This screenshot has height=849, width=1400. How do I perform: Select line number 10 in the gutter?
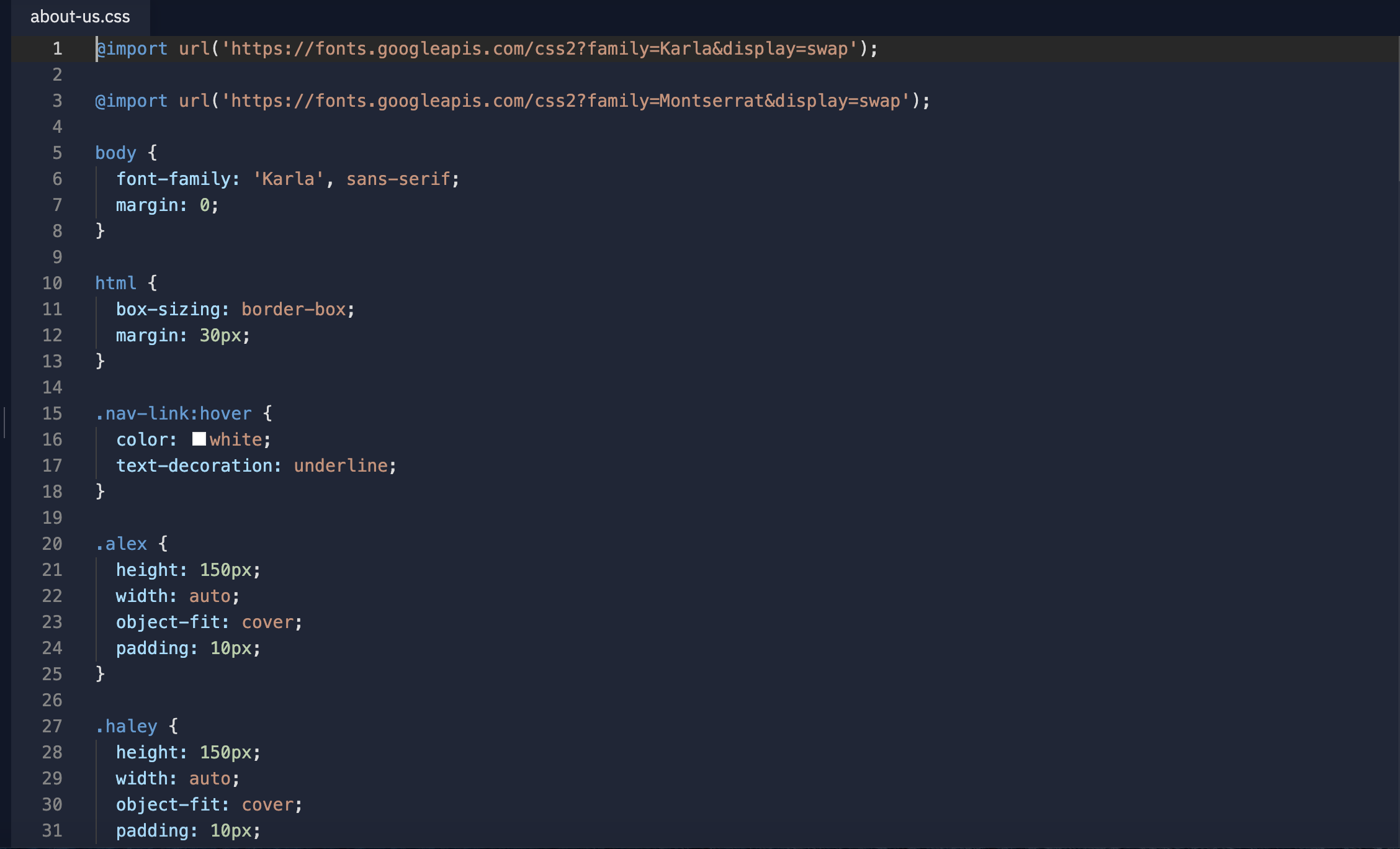coord(52,283)
